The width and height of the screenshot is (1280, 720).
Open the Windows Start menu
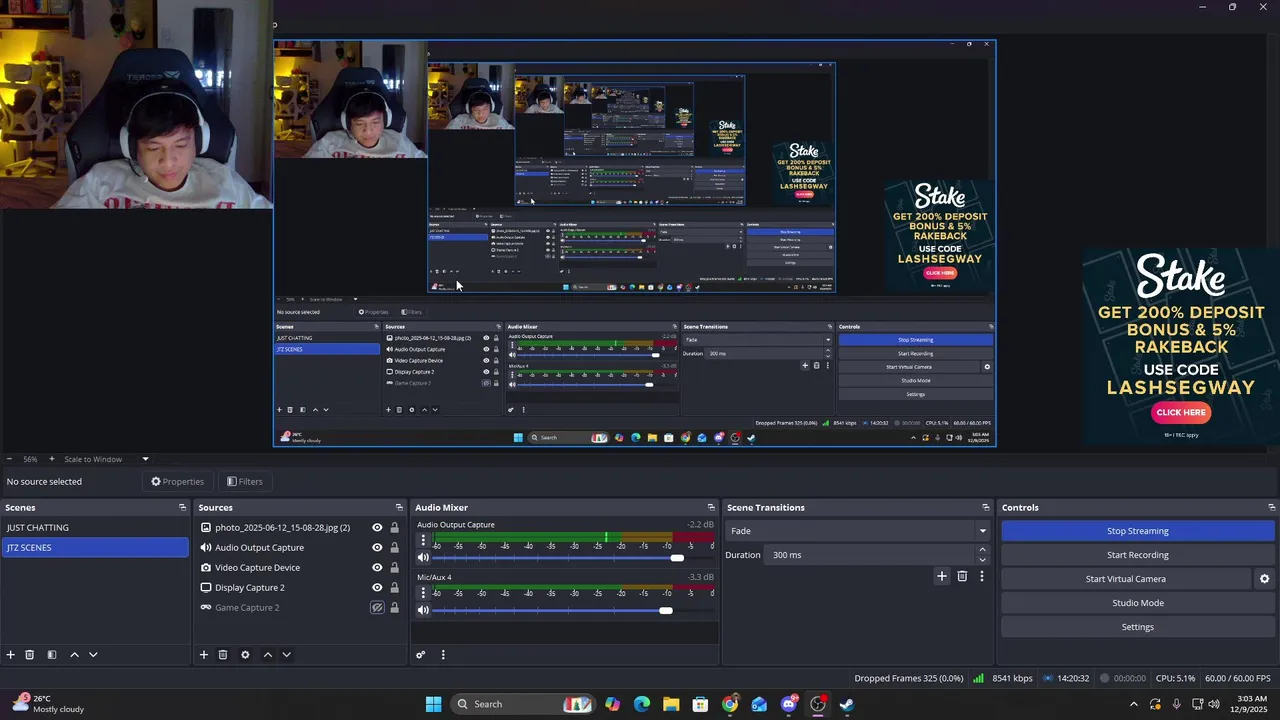point(433,704)
